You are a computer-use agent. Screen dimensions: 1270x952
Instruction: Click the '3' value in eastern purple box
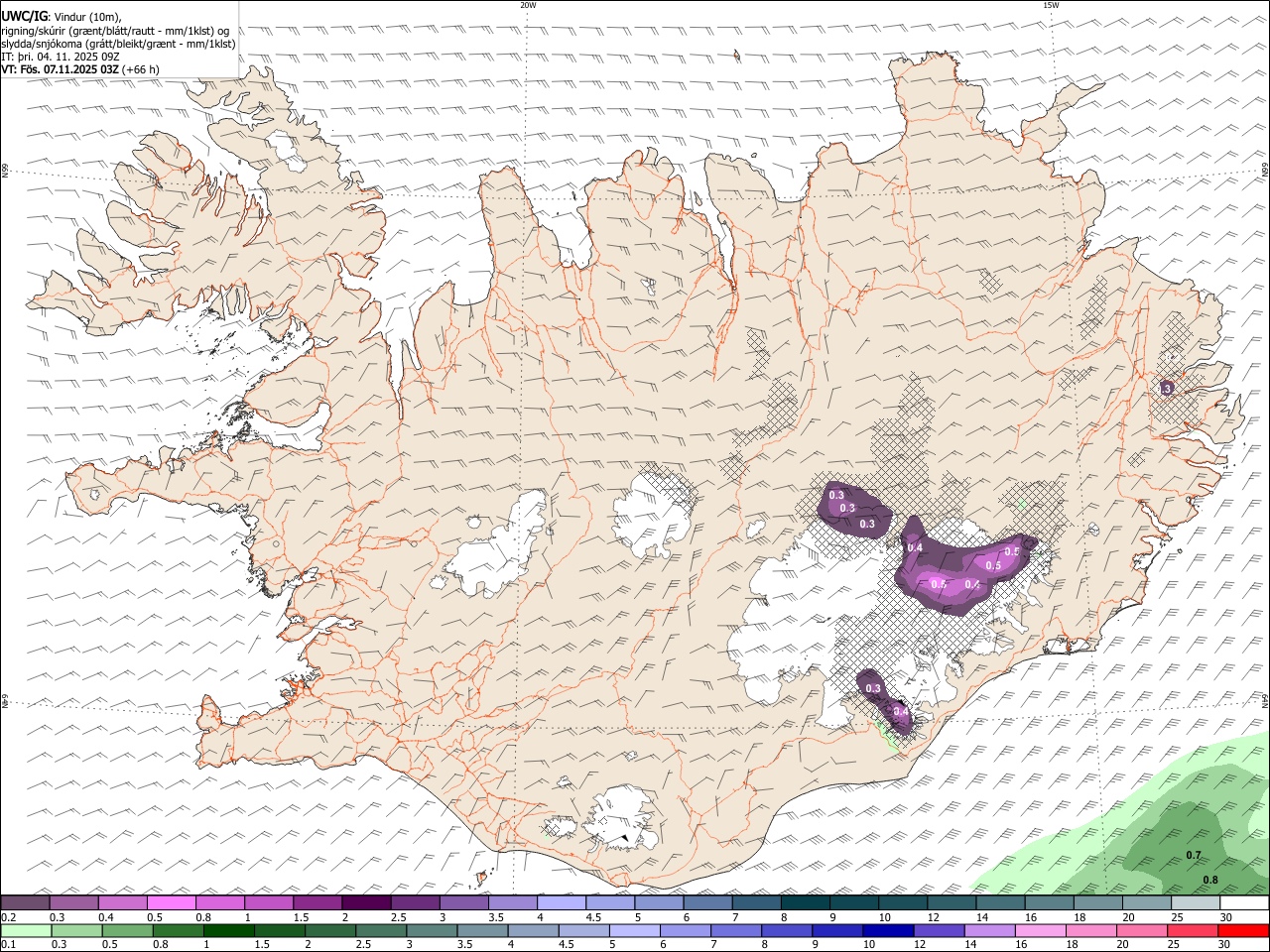coord(1167,388)
